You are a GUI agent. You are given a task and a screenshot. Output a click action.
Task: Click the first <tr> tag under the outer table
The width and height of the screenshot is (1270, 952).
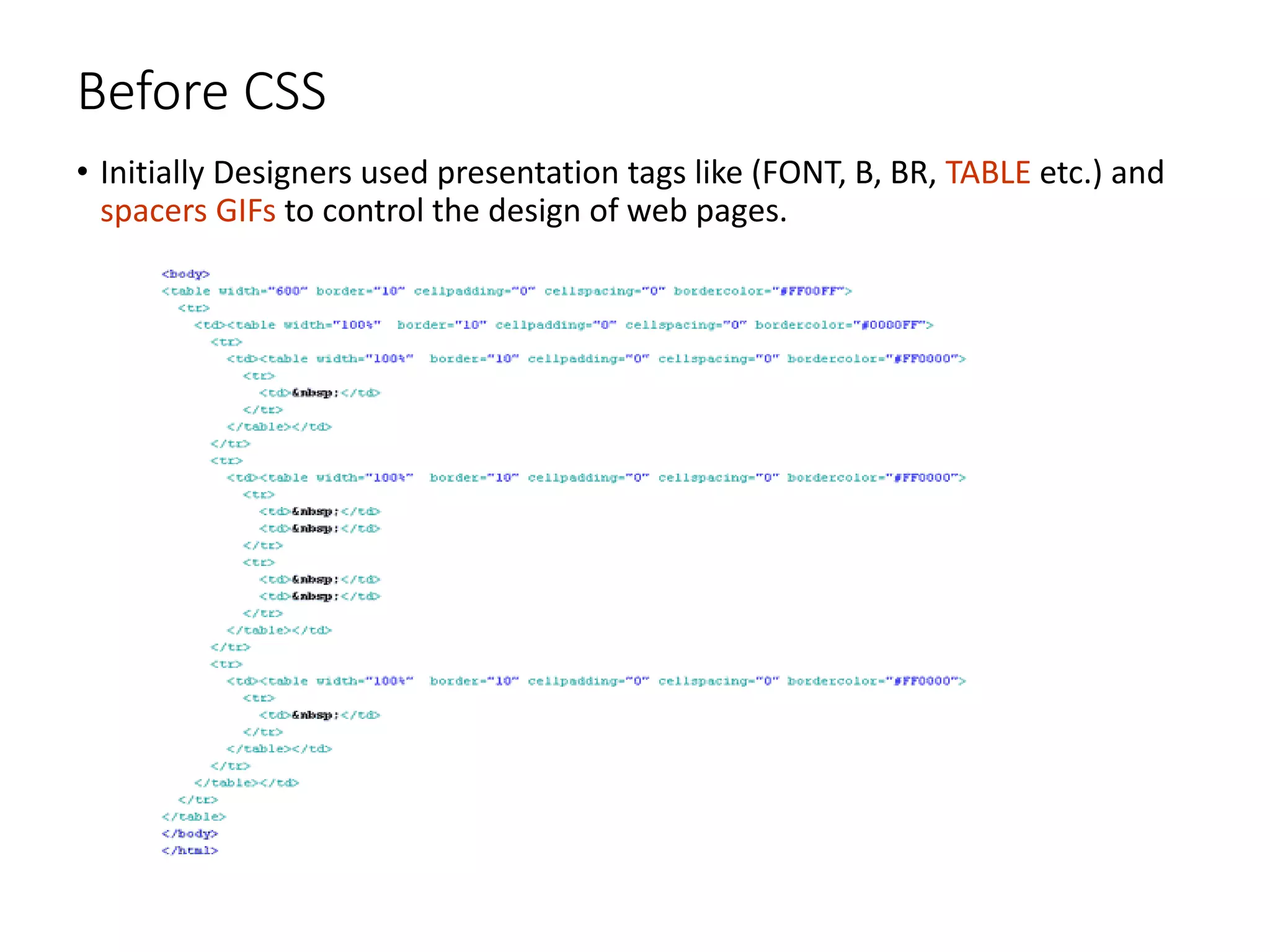pyautogui.click(x=194, y=308)
